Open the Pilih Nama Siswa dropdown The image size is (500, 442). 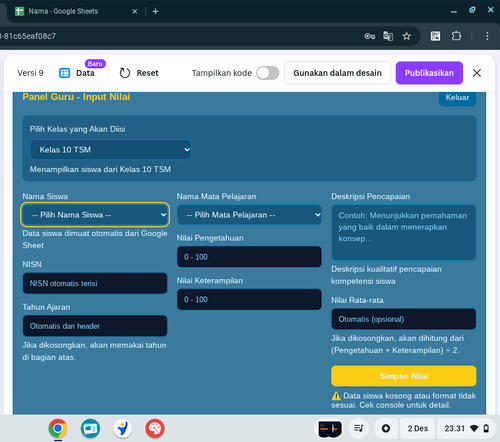tap(95, 215)
